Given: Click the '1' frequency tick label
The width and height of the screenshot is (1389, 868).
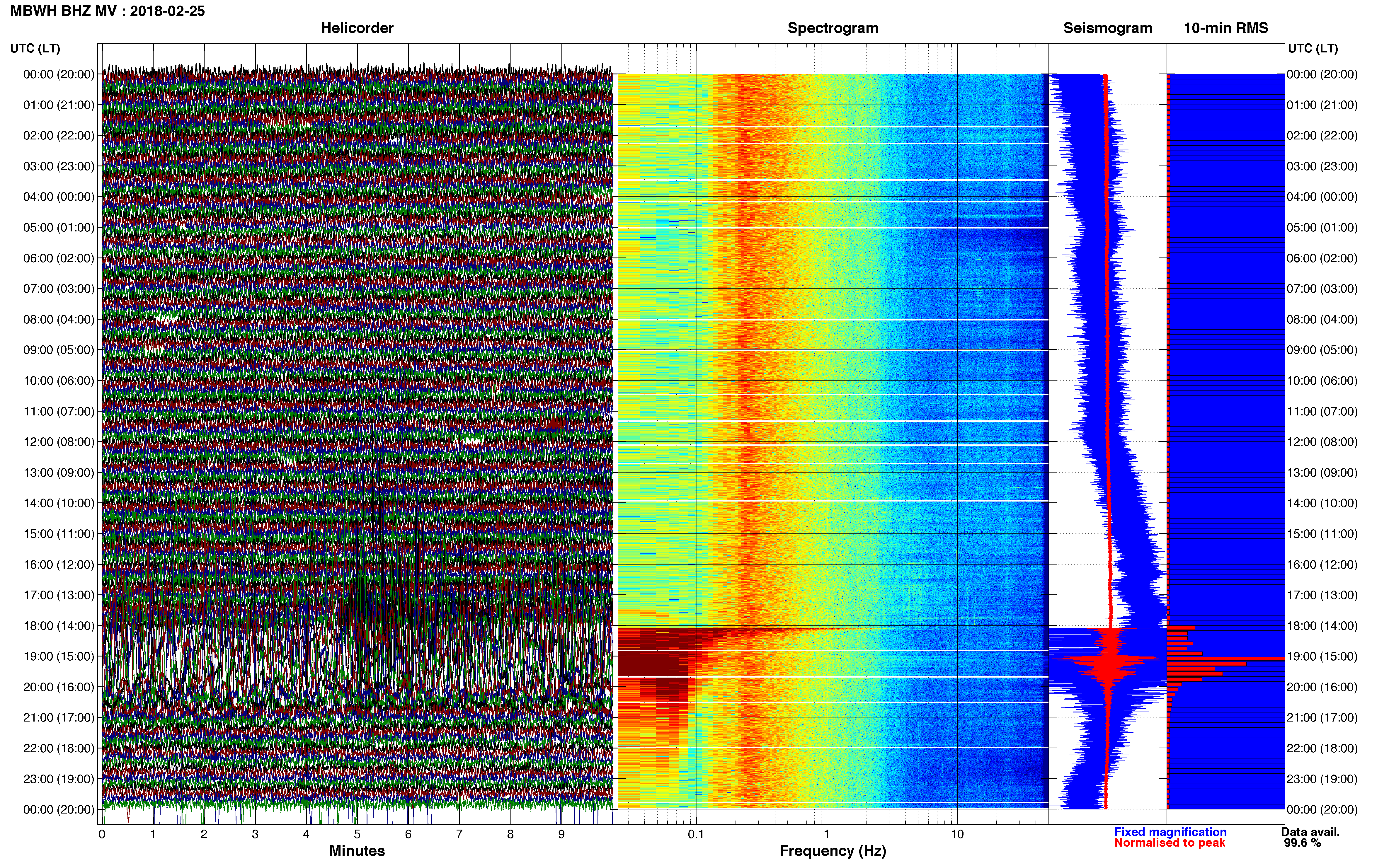Looking at the screenshot, I should pyautogui.click(x=826, y=835).
